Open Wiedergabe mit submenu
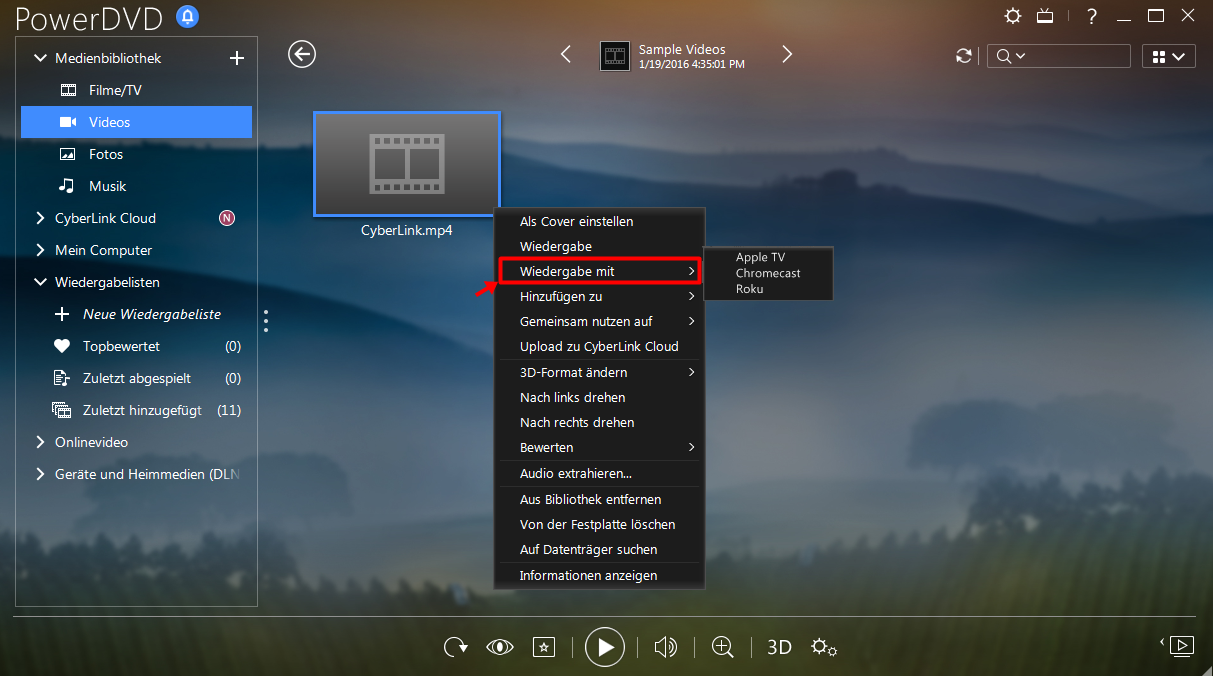Screen dimensions: 1213x676 click(600, 271)
